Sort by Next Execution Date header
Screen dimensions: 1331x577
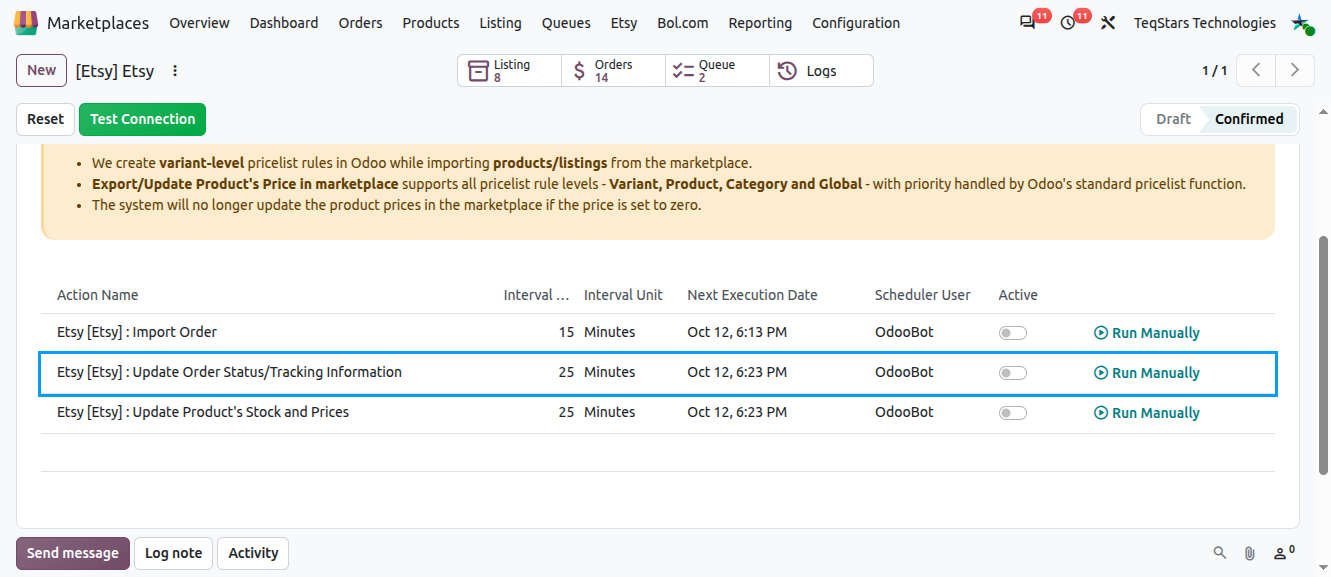pos(752,295)
